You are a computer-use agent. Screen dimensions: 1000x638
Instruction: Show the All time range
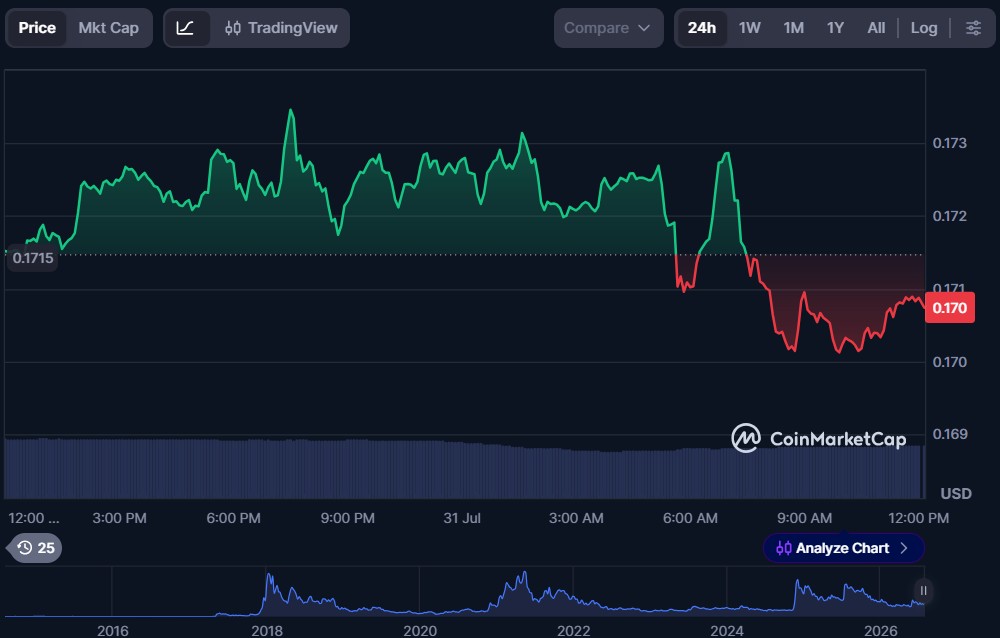[x=876, y=28]
